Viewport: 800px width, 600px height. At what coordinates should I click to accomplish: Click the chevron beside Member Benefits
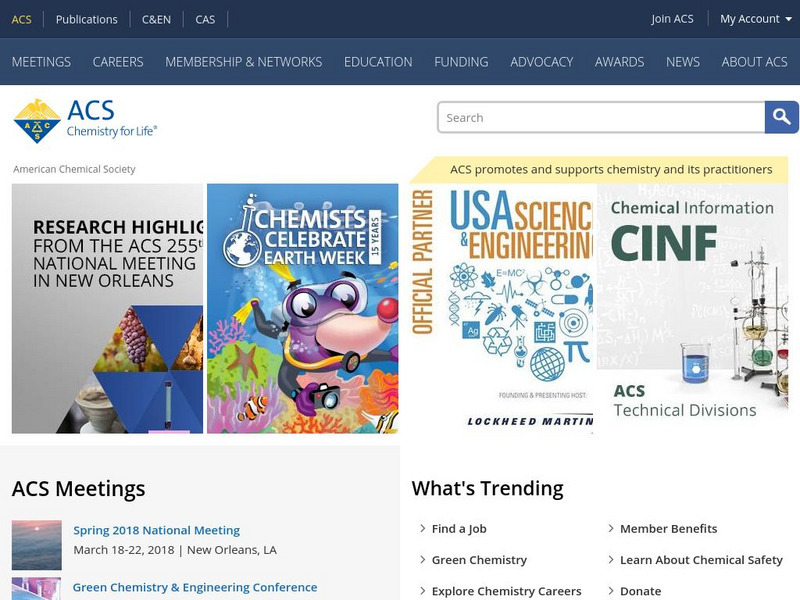(611, 528)
